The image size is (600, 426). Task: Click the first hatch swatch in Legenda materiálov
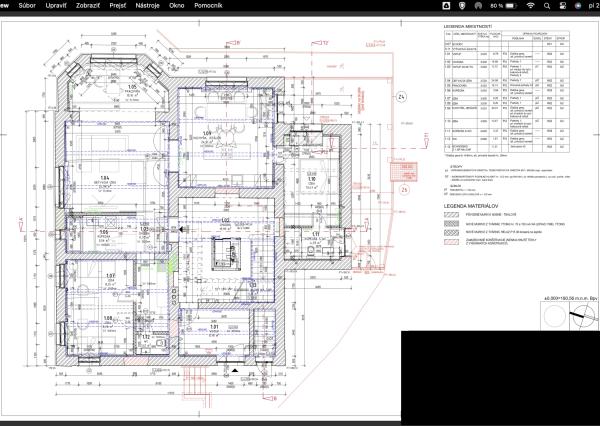(x=453, y=213)
